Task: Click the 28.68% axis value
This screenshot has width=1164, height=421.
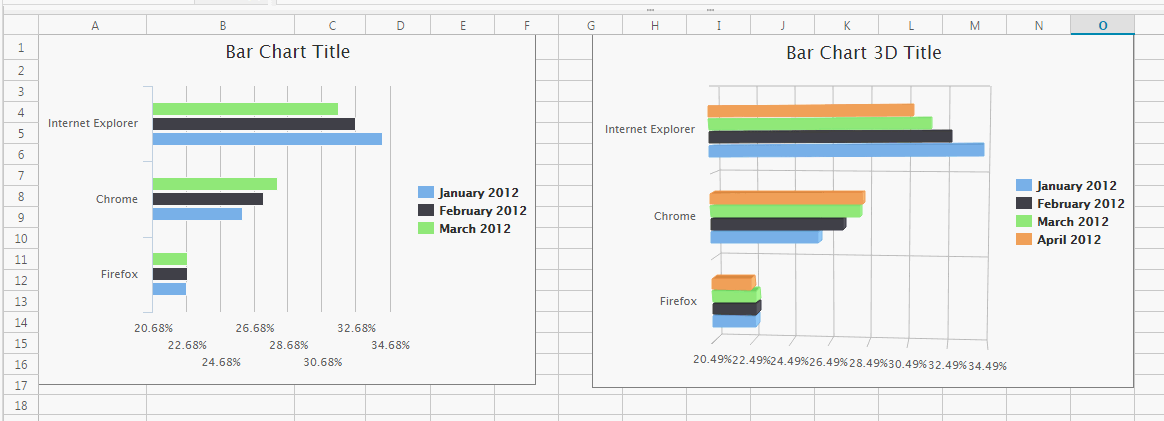Action: click(289, 345)
